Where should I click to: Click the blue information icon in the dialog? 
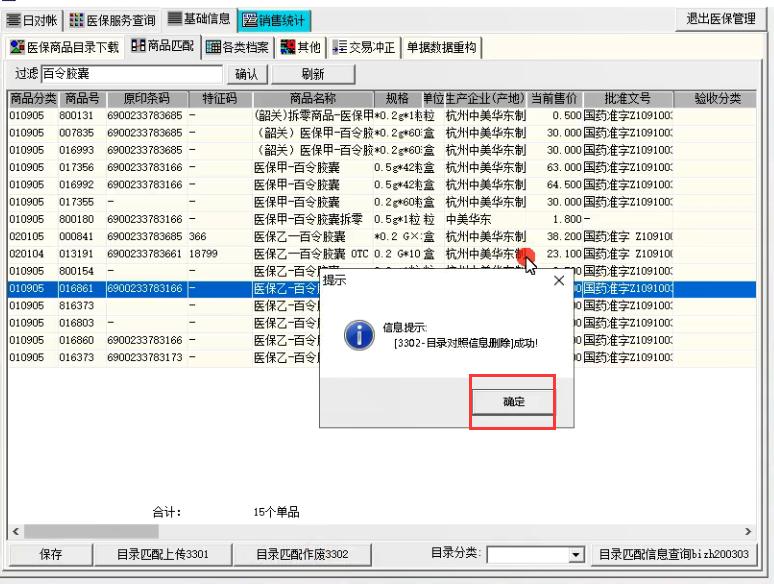359,336
